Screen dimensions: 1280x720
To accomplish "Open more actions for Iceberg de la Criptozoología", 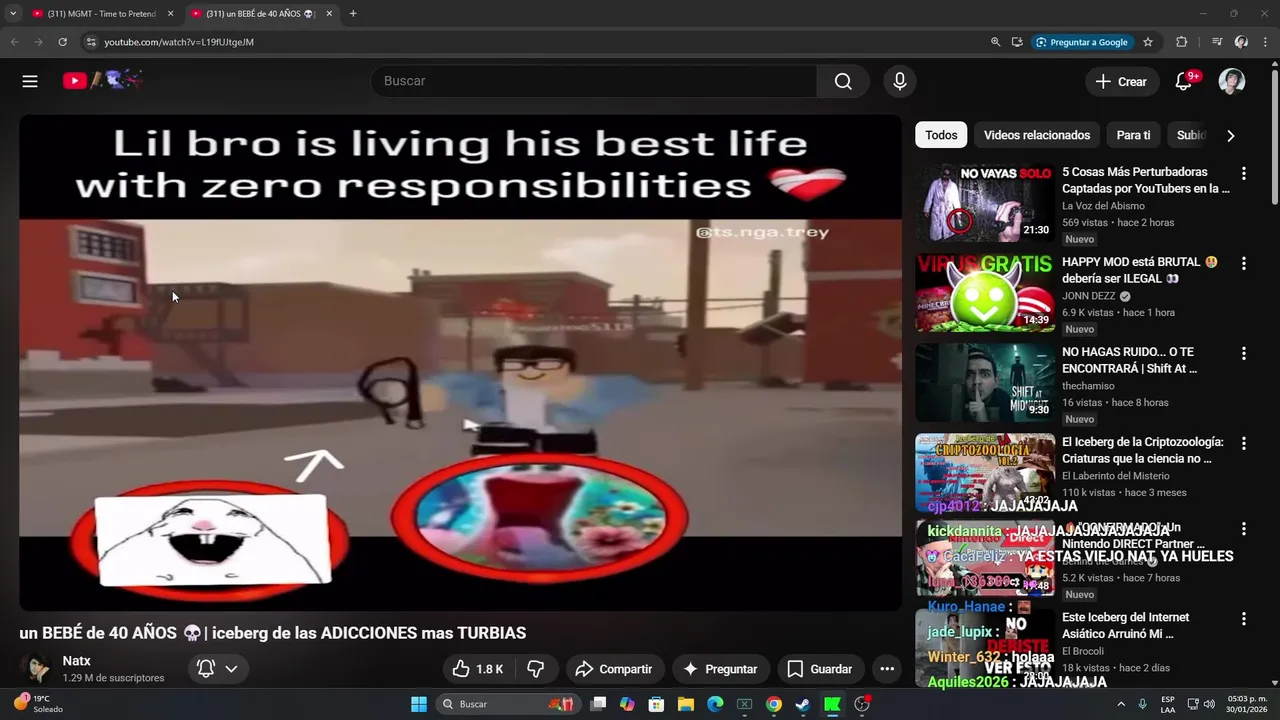I will tap(1244, 443).
